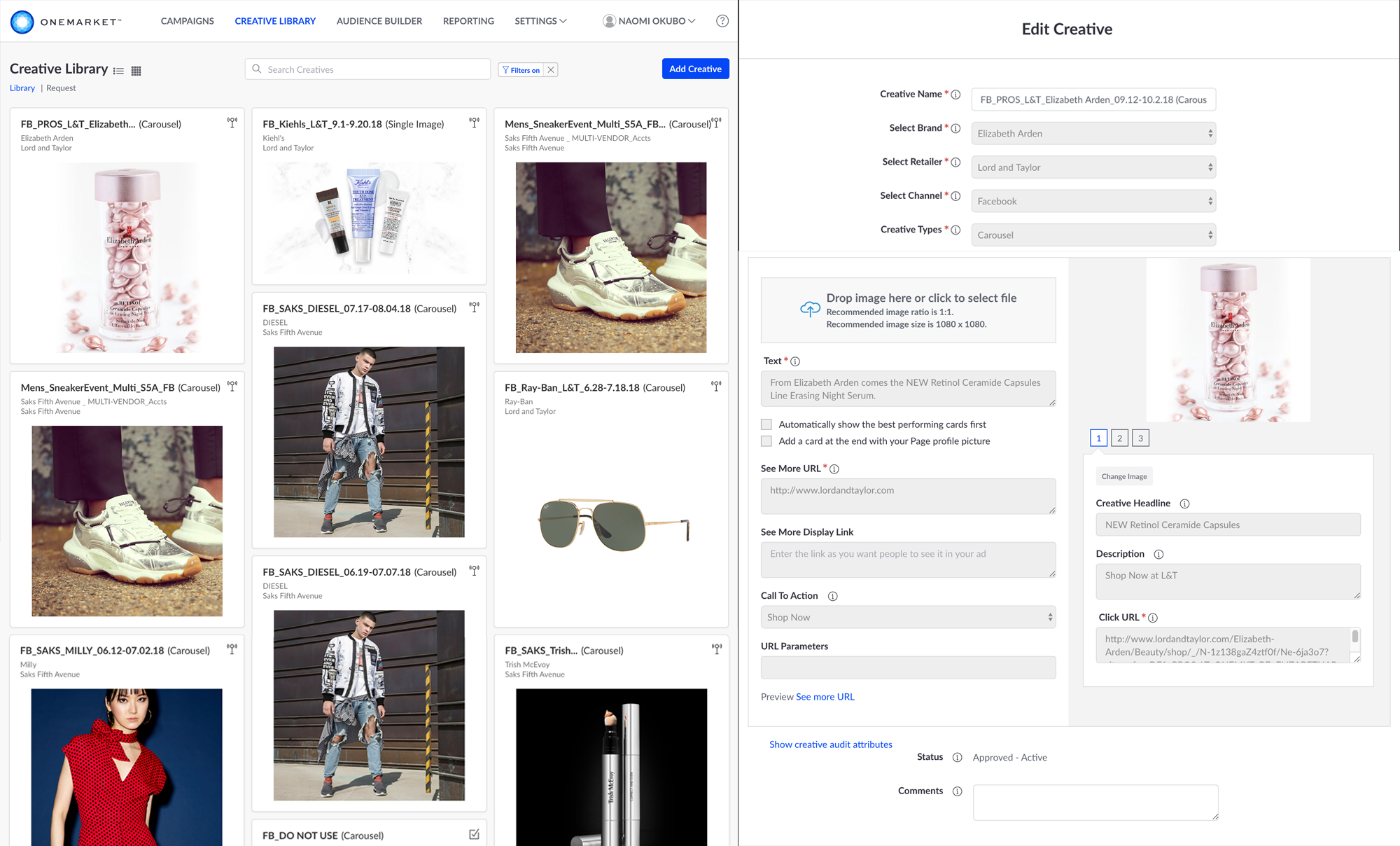Switch Creative Library to grid view
Image resolution: width=1400 pixels, height=846 pixels.
[136, 71]
